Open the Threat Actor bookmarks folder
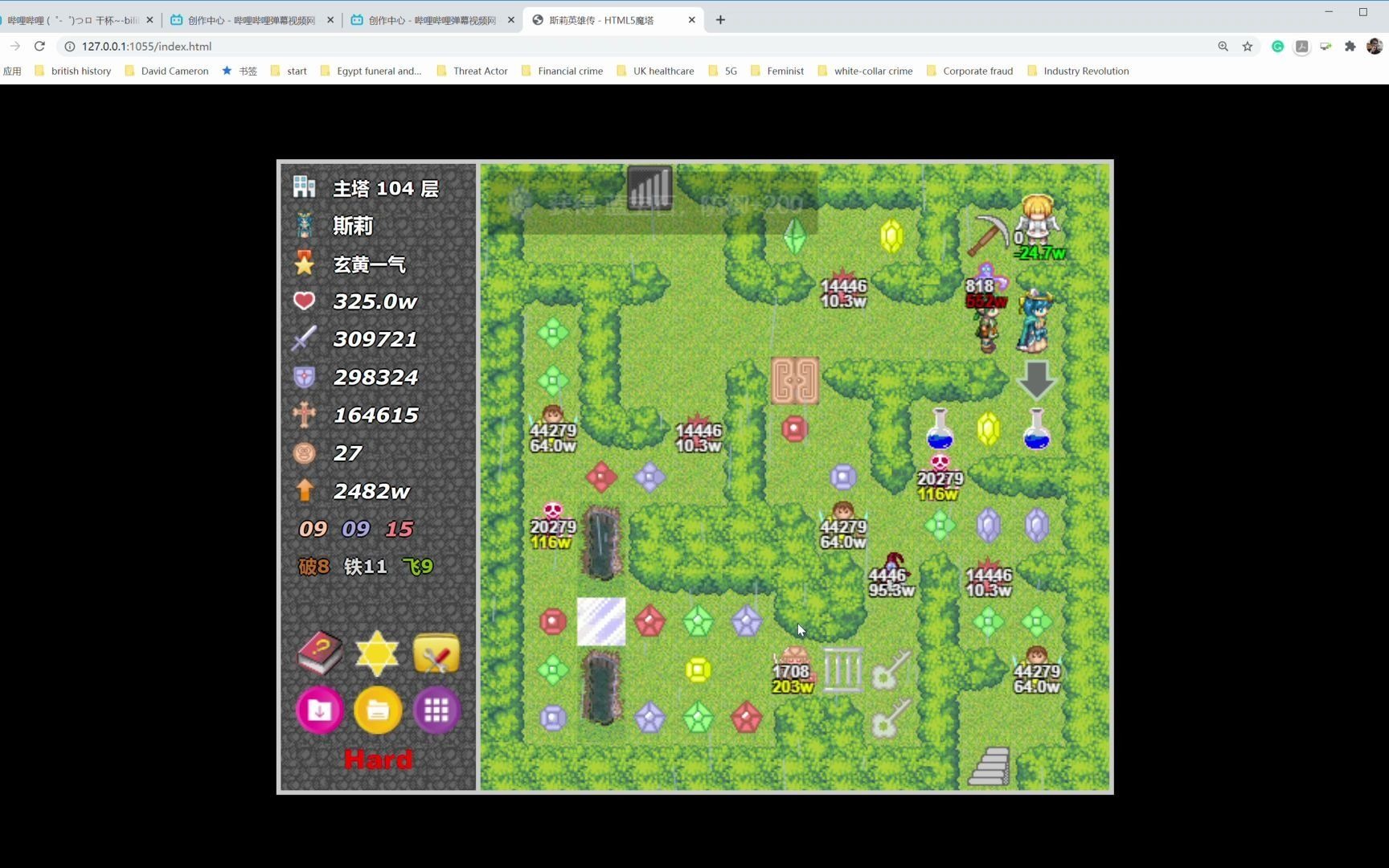Image resolution: width=1389 pixels, height=868 pixels. [x=480, y=71]
